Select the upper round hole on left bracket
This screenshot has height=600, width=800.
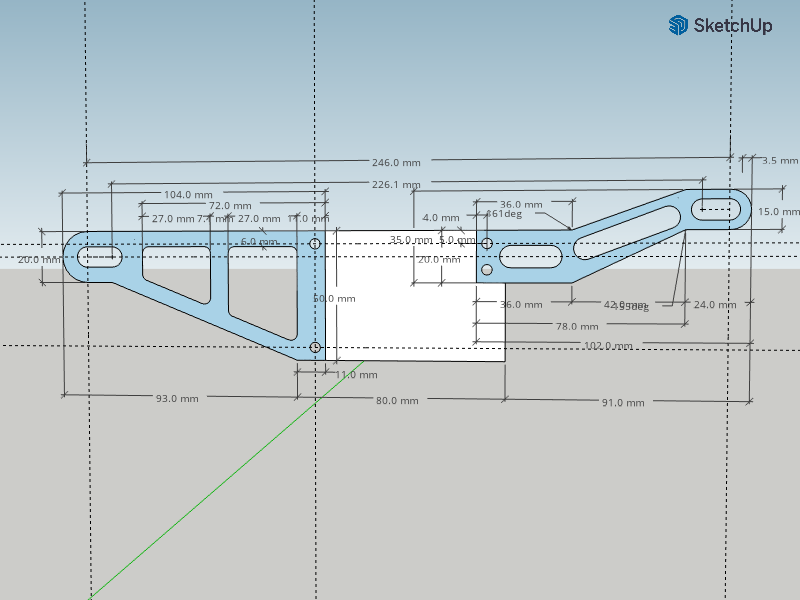pos(315,243)
